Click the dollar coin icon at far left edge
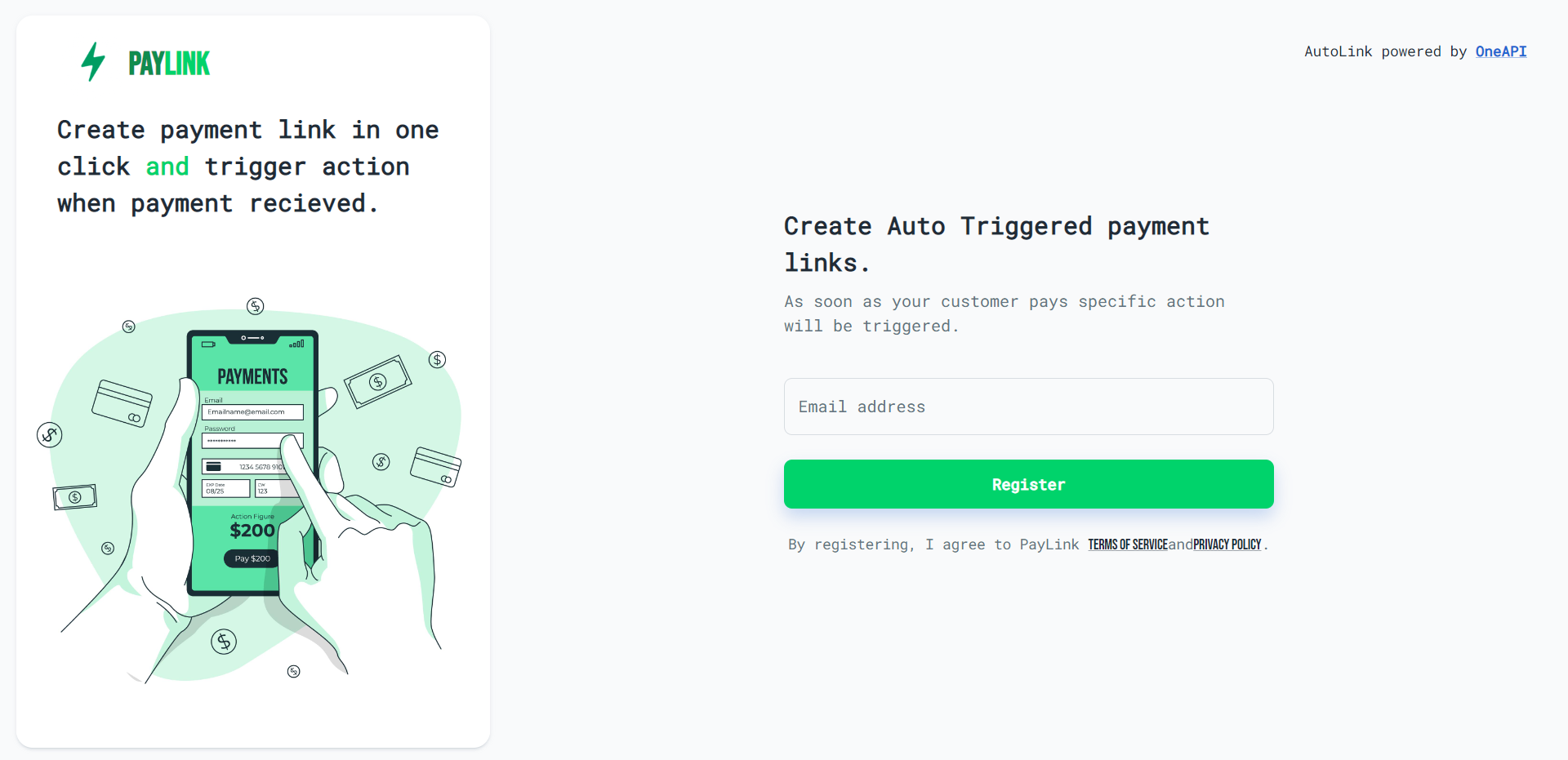The height and width of the screenshot is (760, 1568). [50, 435]
